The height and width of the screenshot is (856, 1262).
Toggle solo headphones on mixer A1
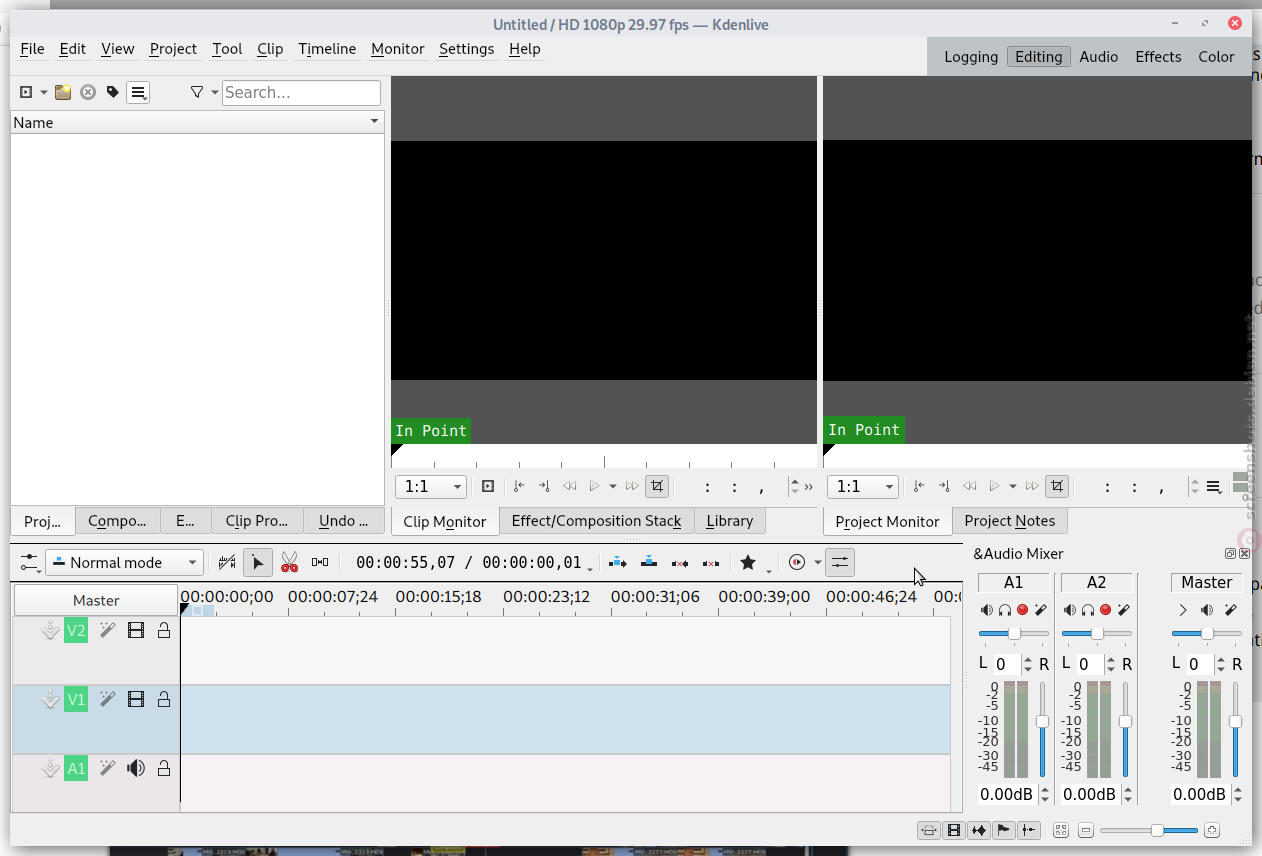click(1005, 610)
